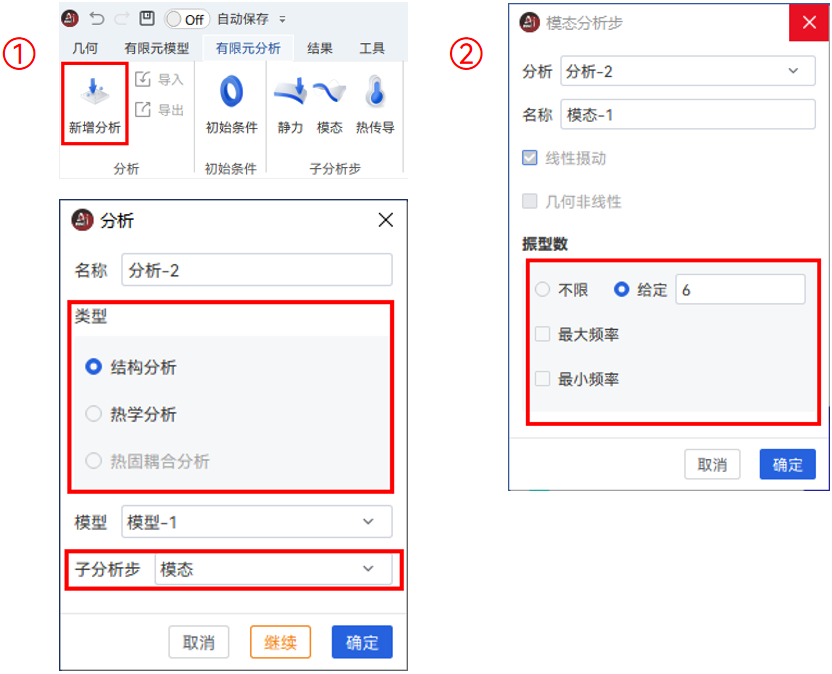
Task: Select the 导入 (Import) icon
Action: (x=160, y=78)
